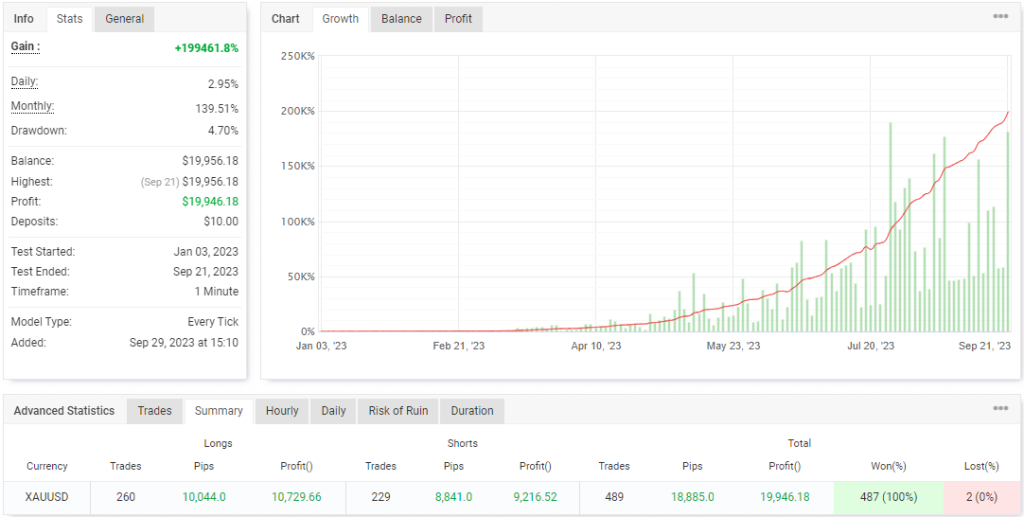Open the Chart panel ellipsis options menu
The width and height of the screenshot is (1024, 517).
pyautogui.click(x=1000, y=17)
